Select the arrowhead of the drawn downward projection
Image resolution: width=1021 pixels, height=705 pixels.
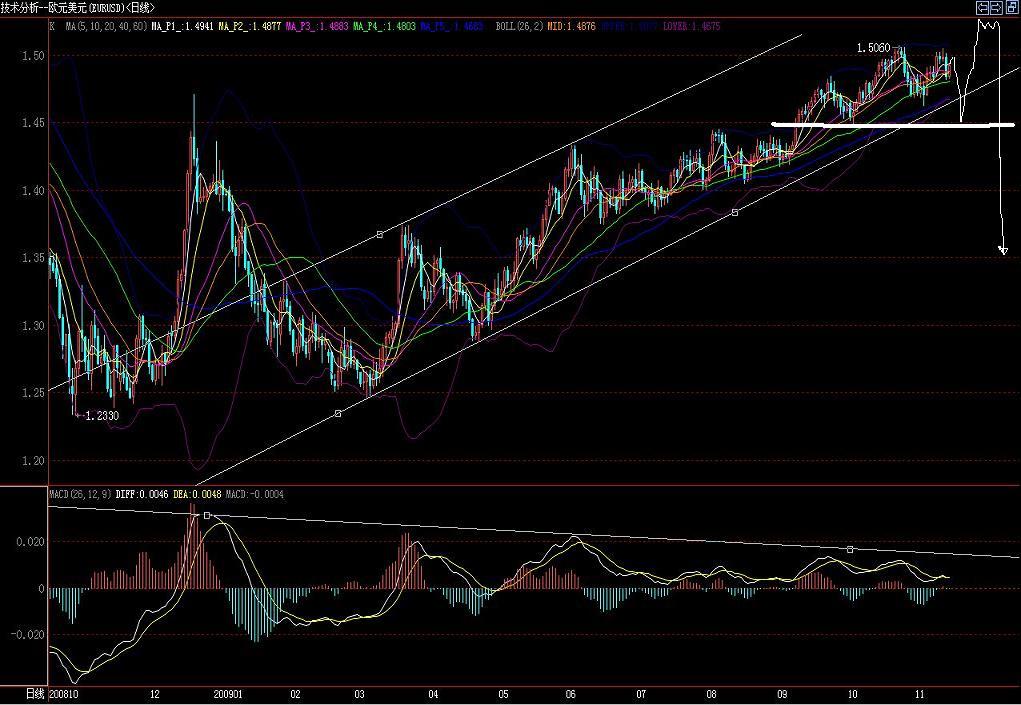pos(1003,250)
